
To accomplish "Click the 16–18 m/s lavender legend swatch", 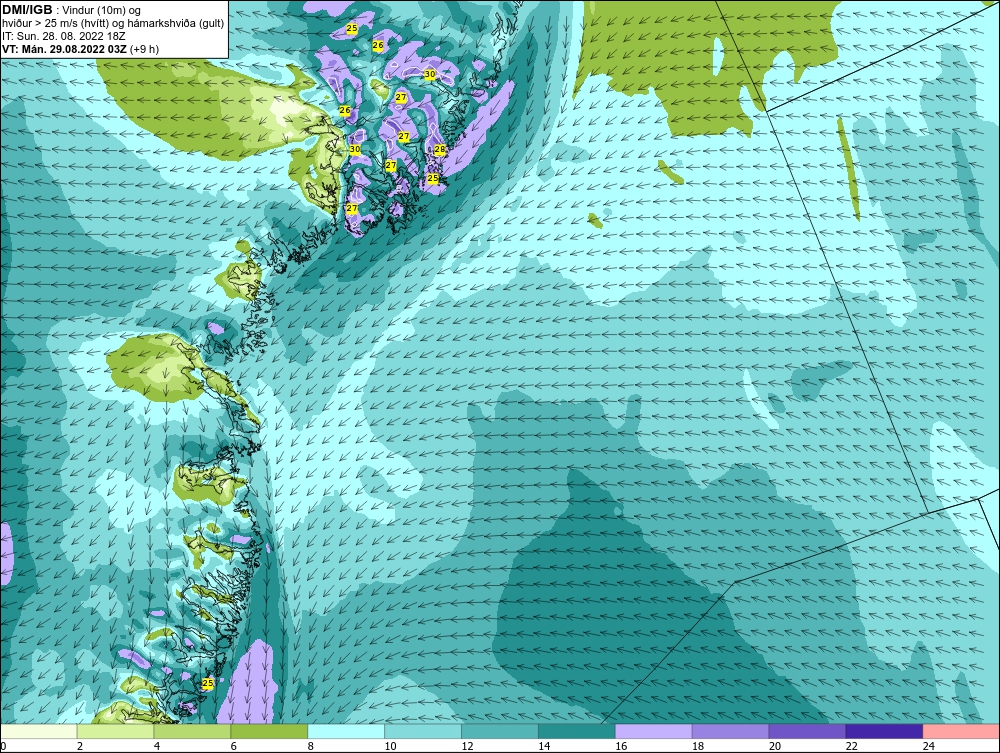I will coord(654,731).
